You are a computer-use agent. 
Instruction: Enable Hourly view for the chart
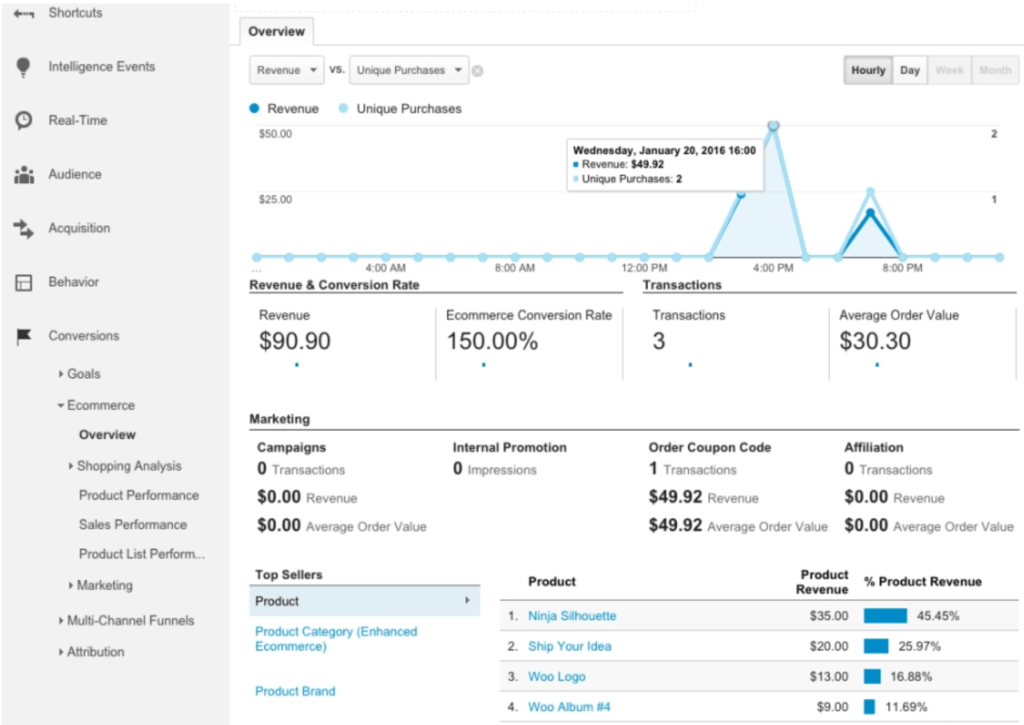click(867, 70)
